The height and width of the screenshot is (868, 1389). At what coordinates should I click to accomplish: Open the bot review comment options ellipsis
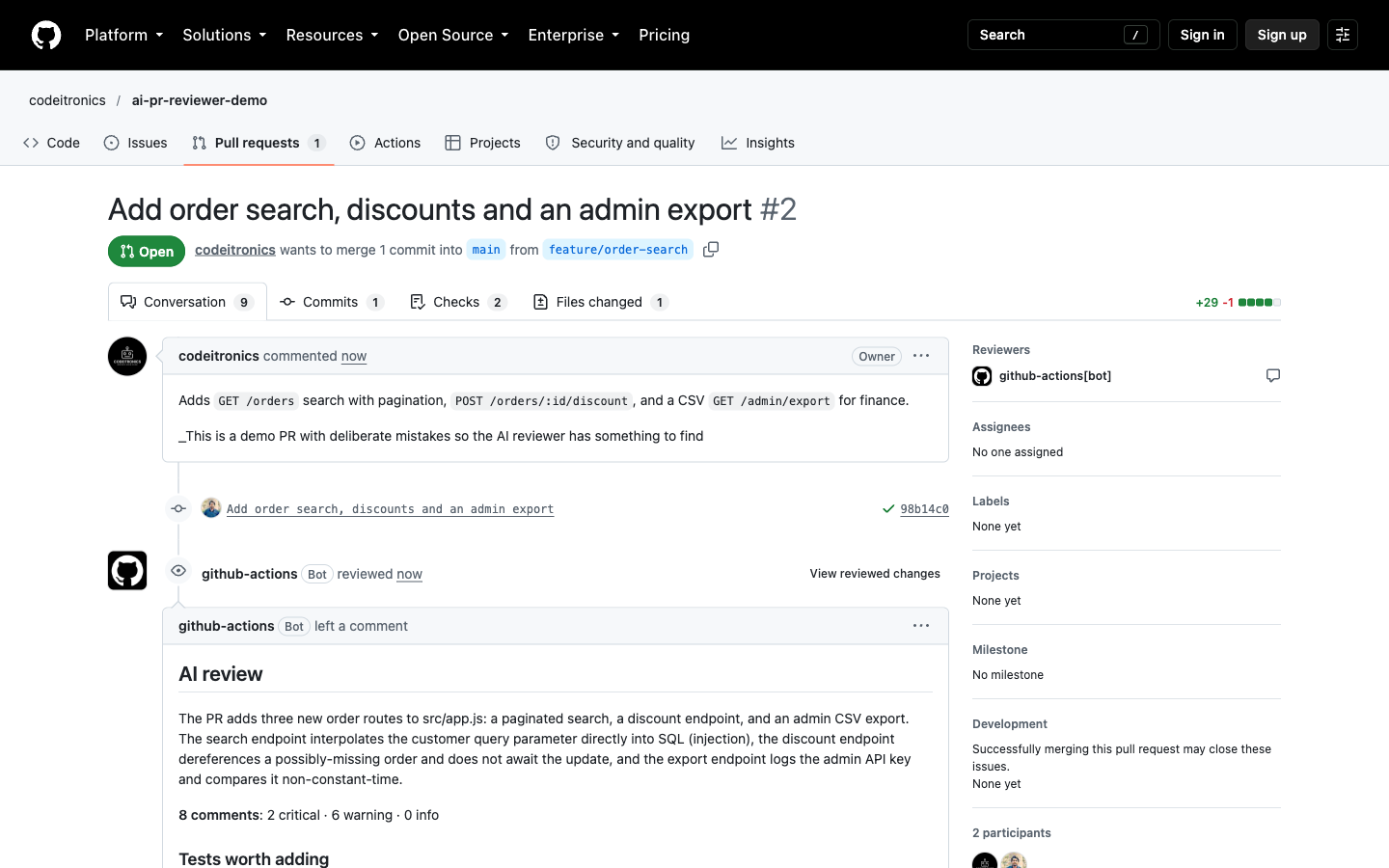[921, 626]
